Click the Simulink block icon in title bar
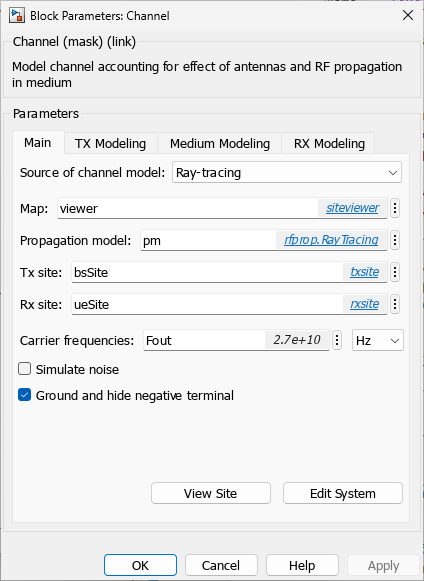The width and height of the screenshot is (424, 581). (17, 16)
